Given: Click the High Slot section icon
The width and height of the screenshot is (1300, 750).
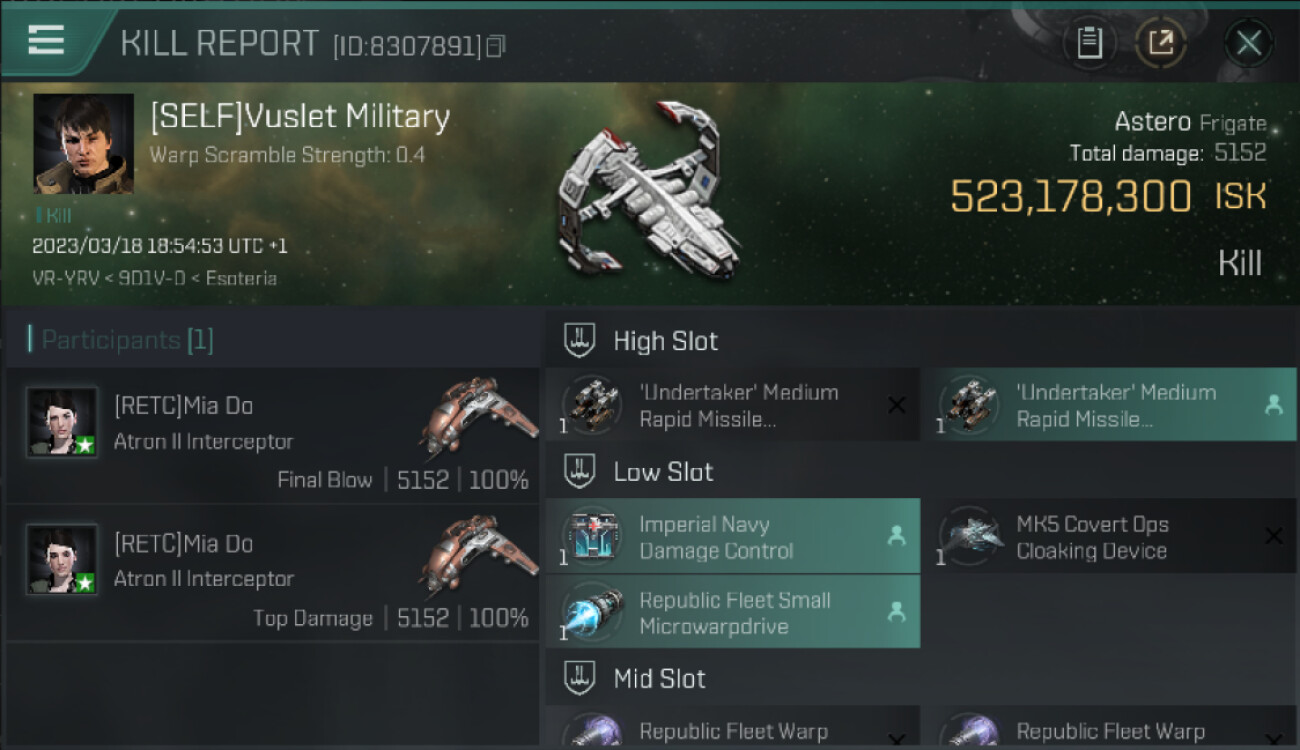Looking at the screenshot, I should 580,340.
